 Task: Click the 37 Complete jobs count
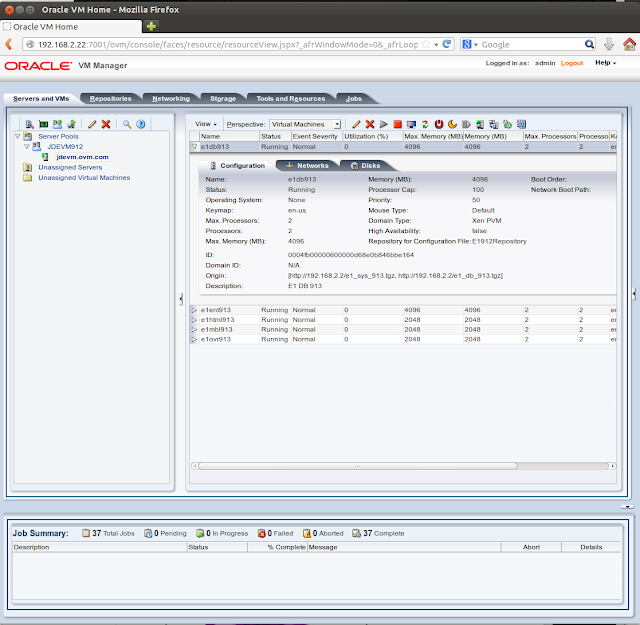tap(378, 533)
